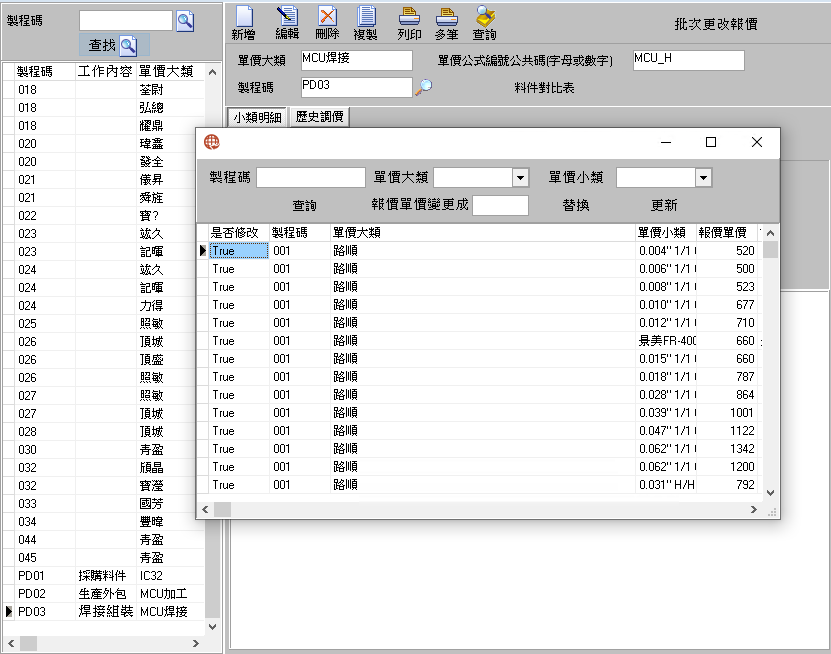831x654 pixels.
Task: Click the 編輯 (edit) toolbar icon
Action: [x=287, y=23]
